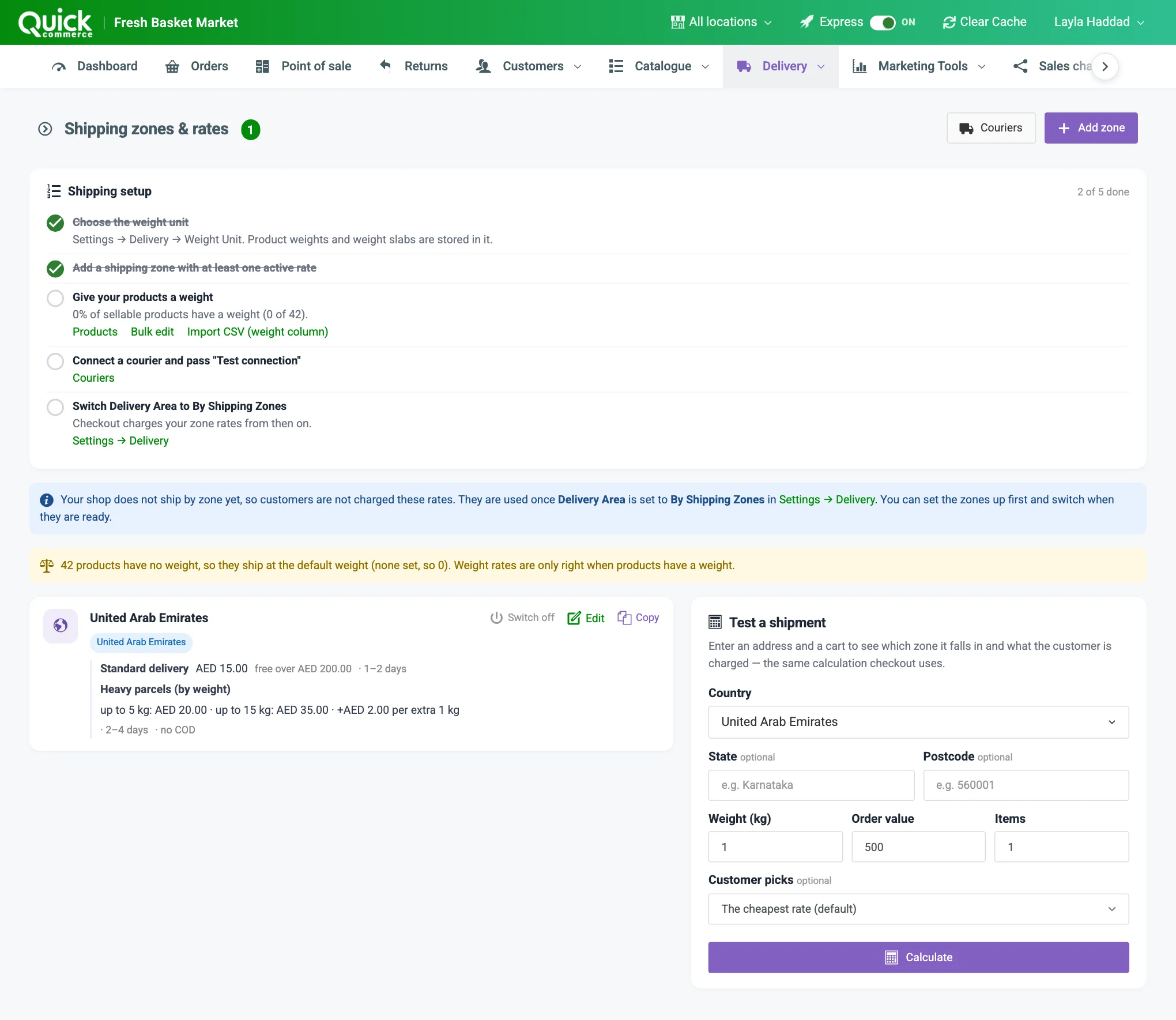
Task: Open the Layla Haddad account menu
Action: [x=1099, y=22]
